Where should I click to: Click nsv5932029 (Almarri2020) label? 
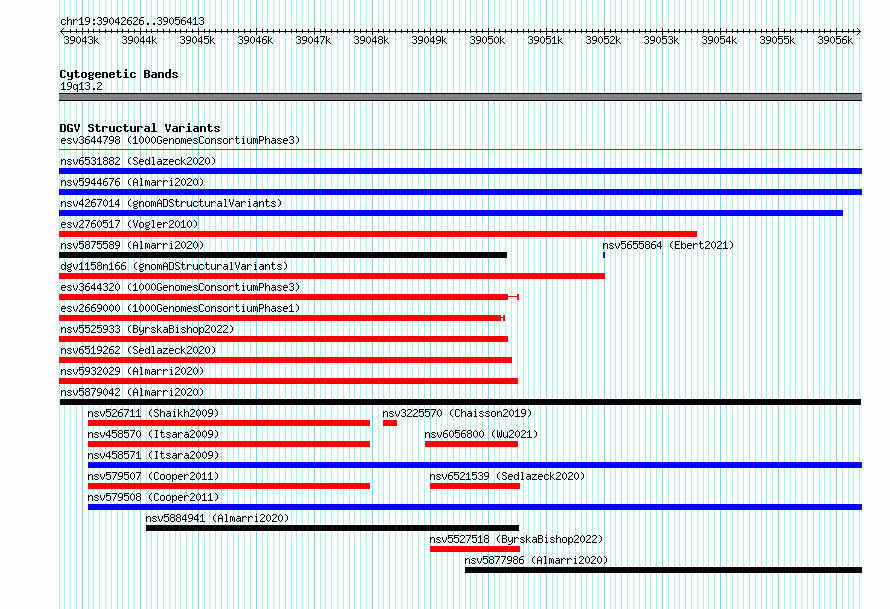pyautogui.click(x=132, y=371)
